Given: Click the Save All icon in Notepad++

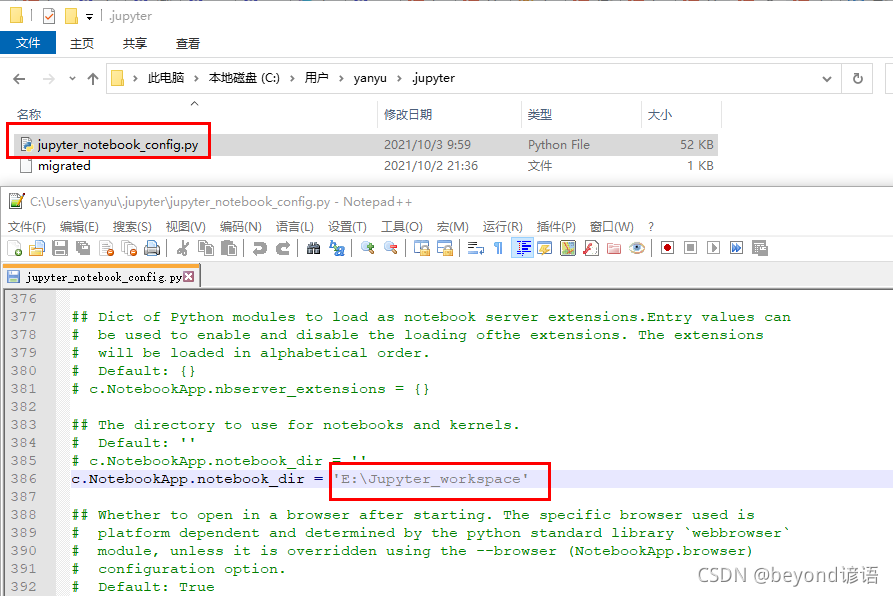Looking at the screenshot, I should (x=83, y=248).
